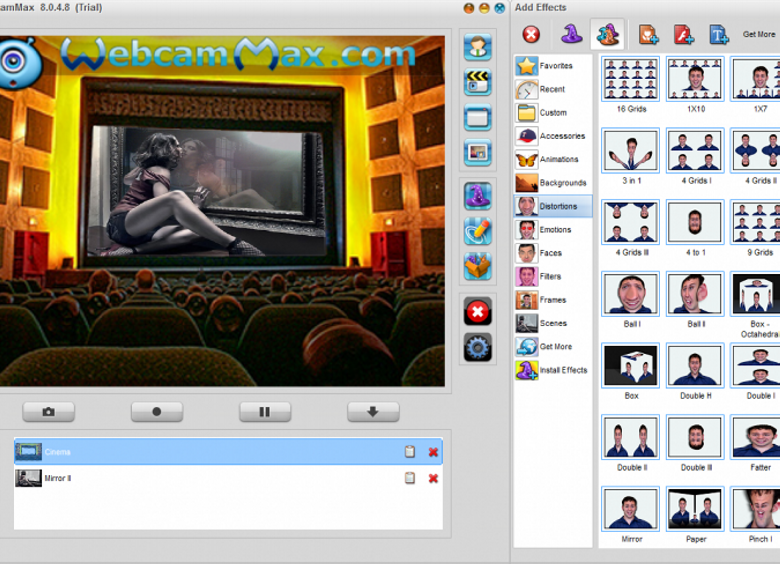Viewport: 780px width, 564px height.
Task: Apply the Box - Octahedral effect
Action: (x=756, y=293)
